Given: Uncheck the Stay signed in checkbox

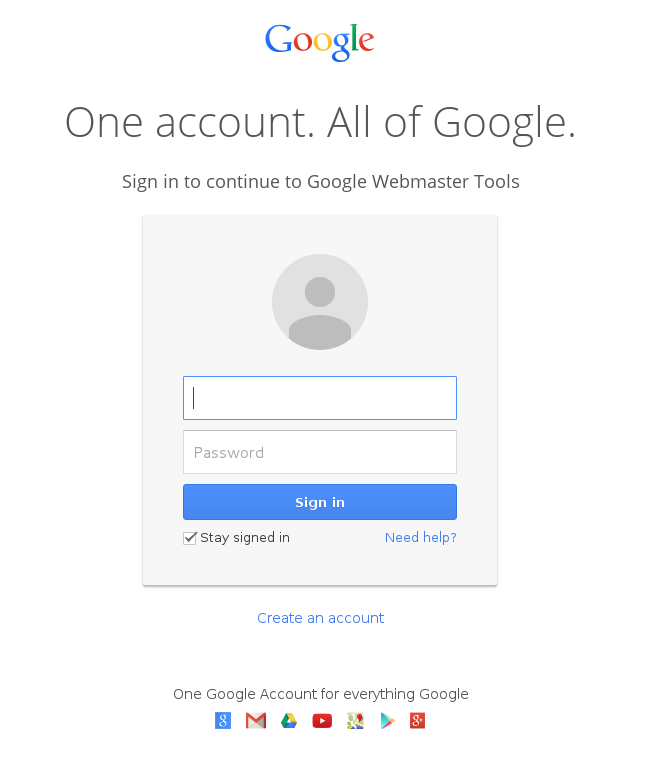Looking at the screenshot, I should click(x=190, y=538).
